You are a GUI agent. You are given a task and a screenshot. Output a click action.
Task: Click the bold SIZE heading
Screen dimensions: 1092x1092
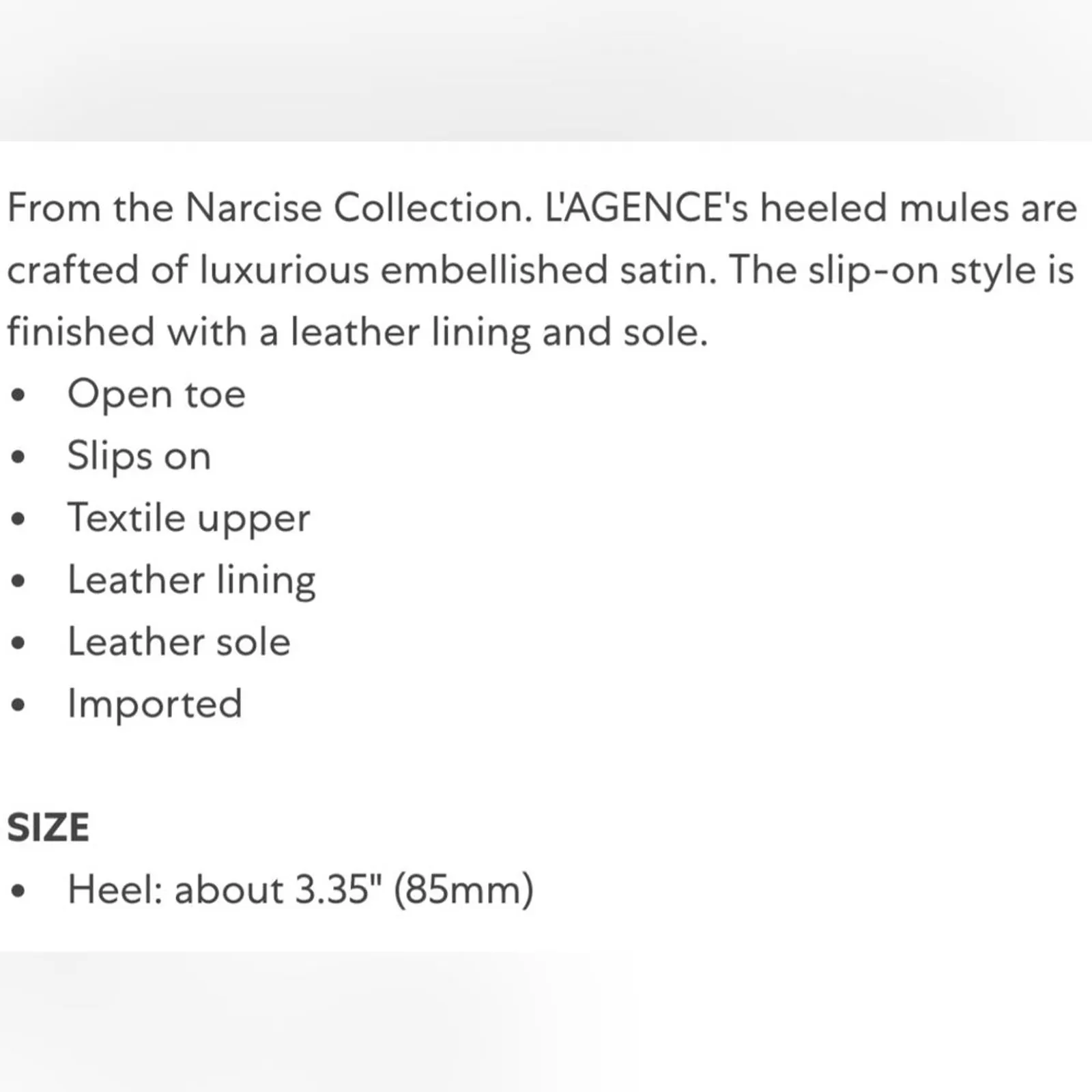(x=48, y=828)
